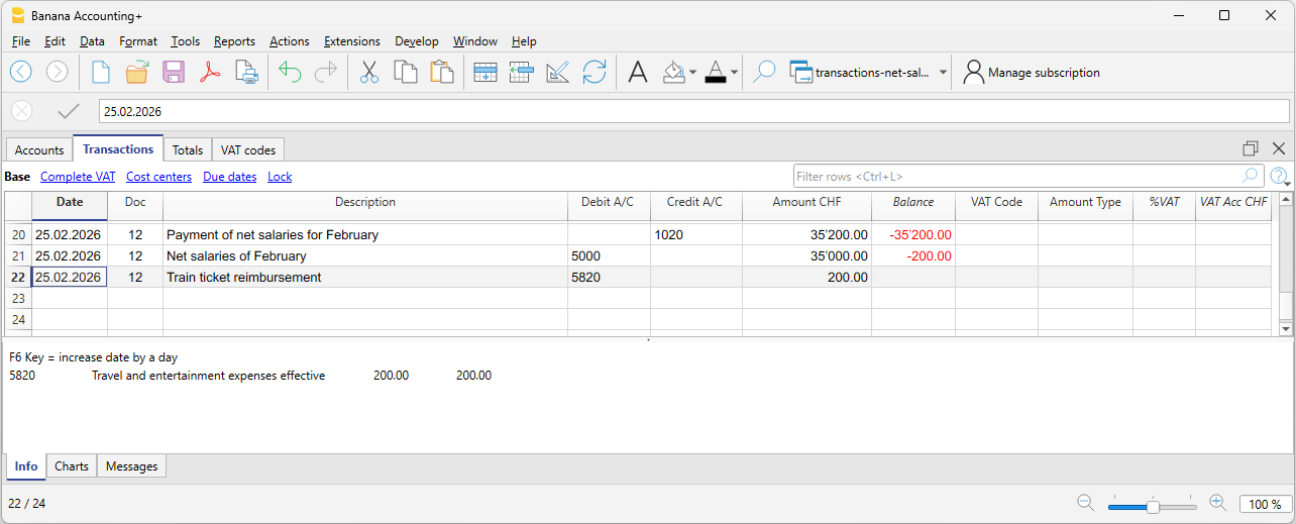Select the Credit A/C cell 1020
Viewport: 1296px width, 524px height.
[x=696, y=235]
